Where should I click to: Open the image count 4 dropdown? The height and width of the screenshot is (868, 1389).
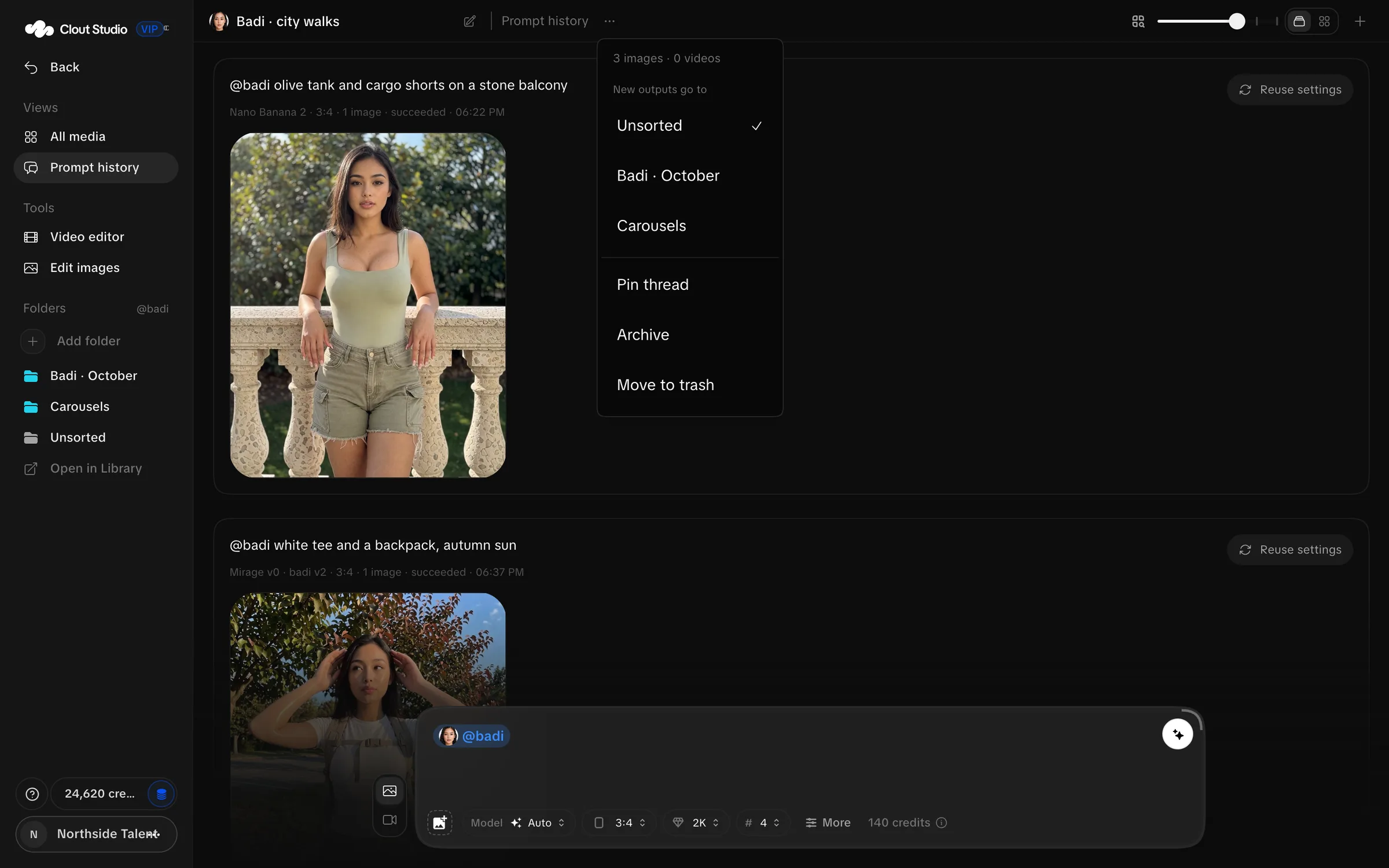tap(762, 823)
